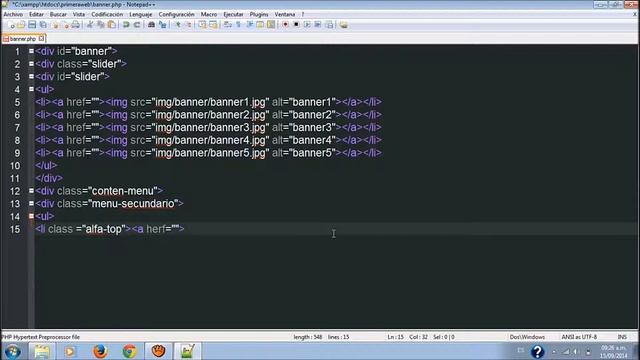Screen dimensions: 640x360
Task: Click the Copy toolbar icon
Action: pyautogui.click(x=100, y=25)
